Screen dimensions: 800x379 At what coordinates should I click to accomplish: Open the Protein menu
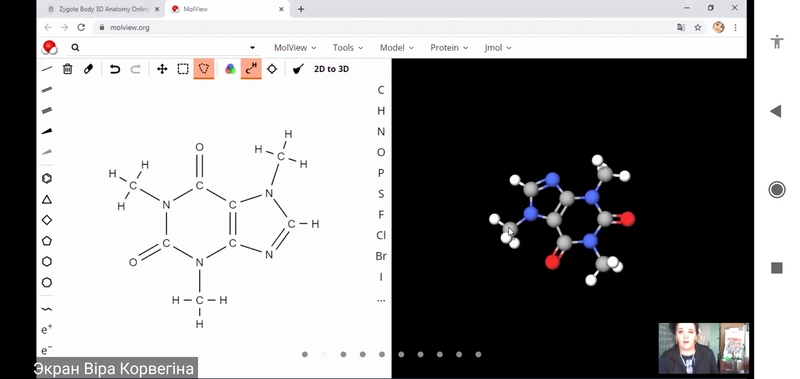pyautogui.click(x=449, y=47)
